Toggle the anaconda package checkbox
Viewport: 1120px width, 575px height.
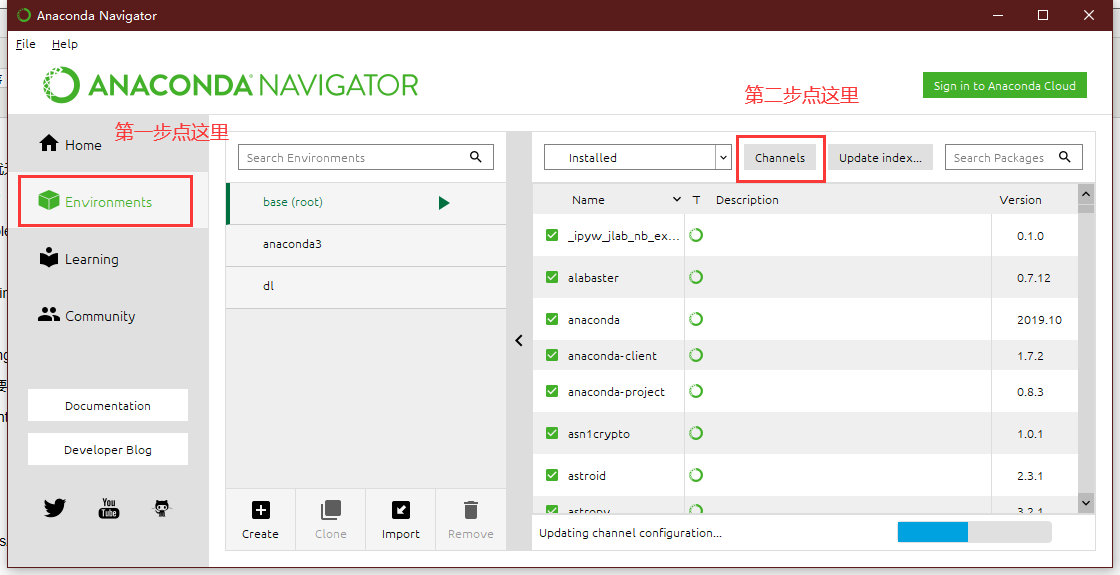coord(551,319)
